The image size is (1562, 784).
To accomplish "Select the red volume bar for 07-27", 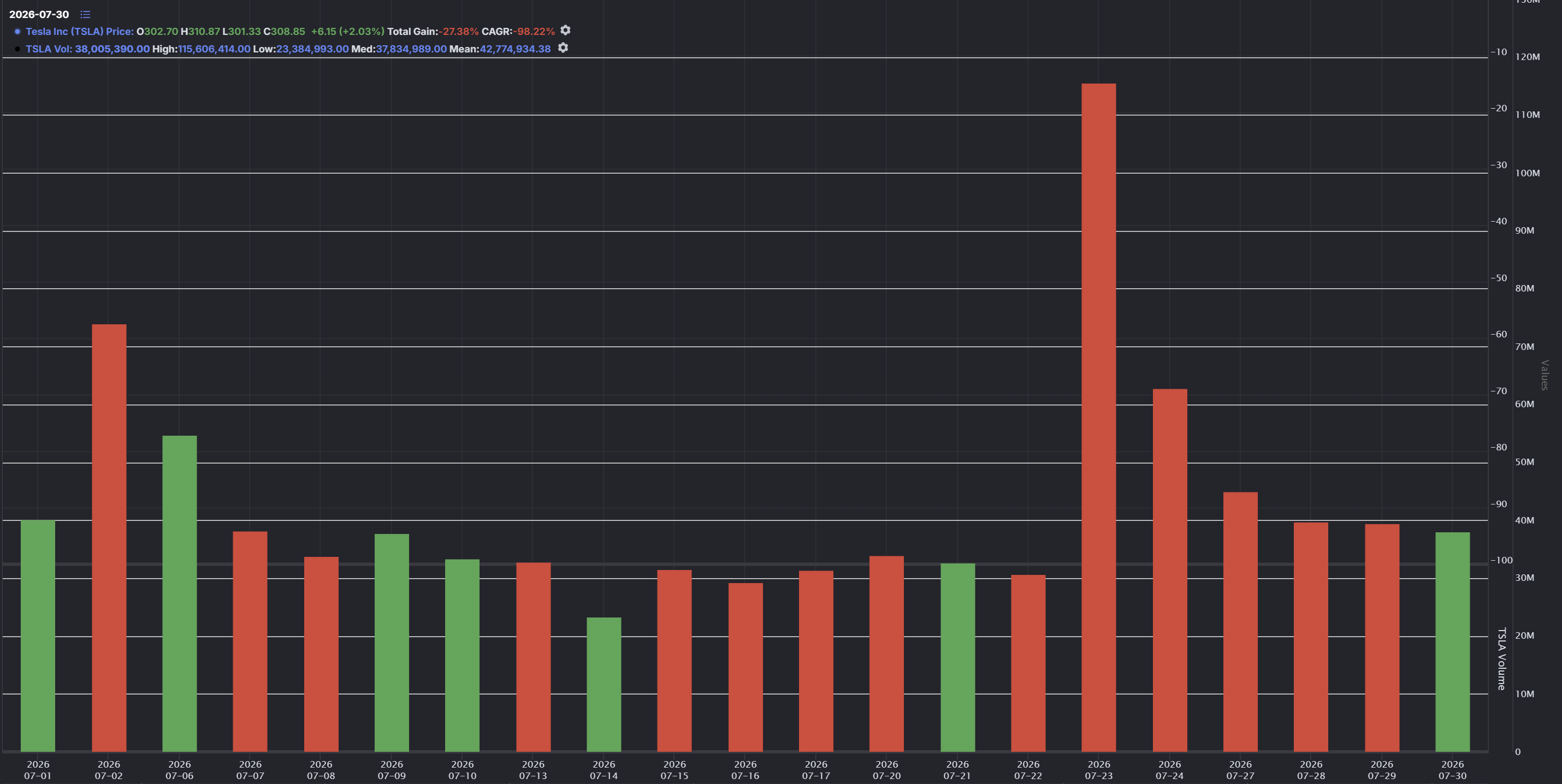I will tap(1240, 621).
